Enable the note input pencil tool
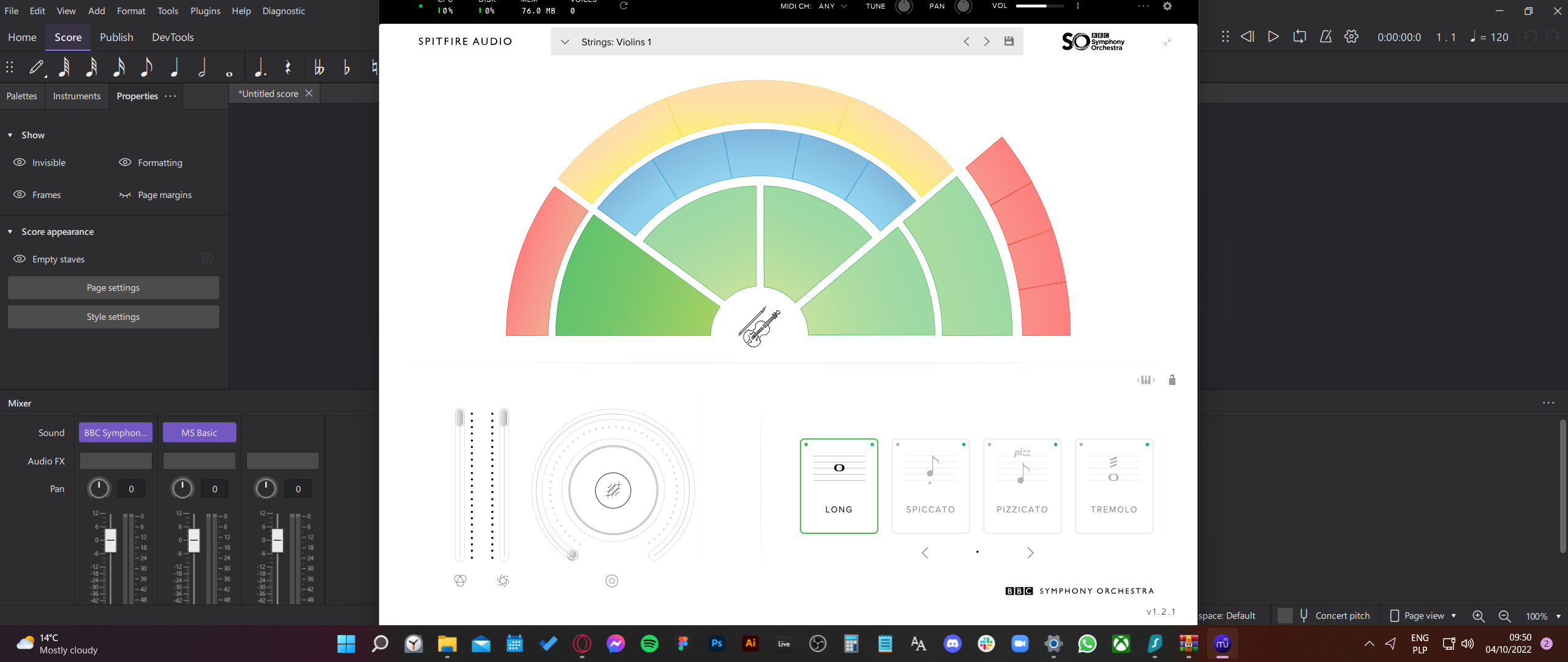This screenshot has width=1568, height=662. coord(37,67)
